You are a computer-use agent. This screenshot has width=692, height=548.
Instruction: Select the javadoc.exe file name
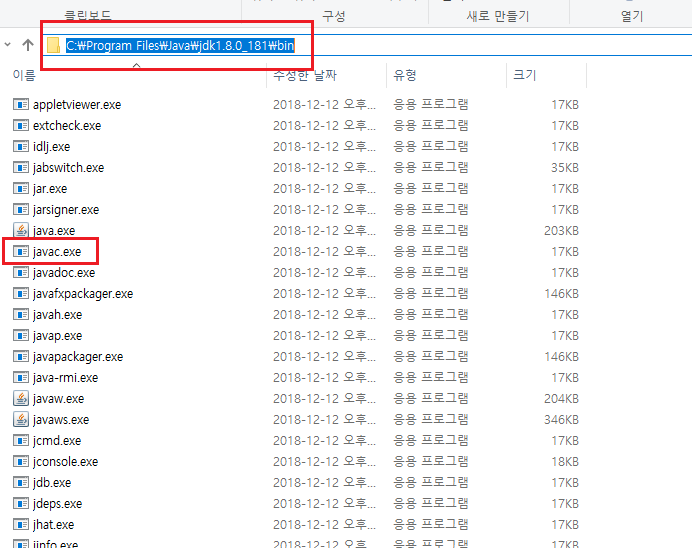[64, 273]
